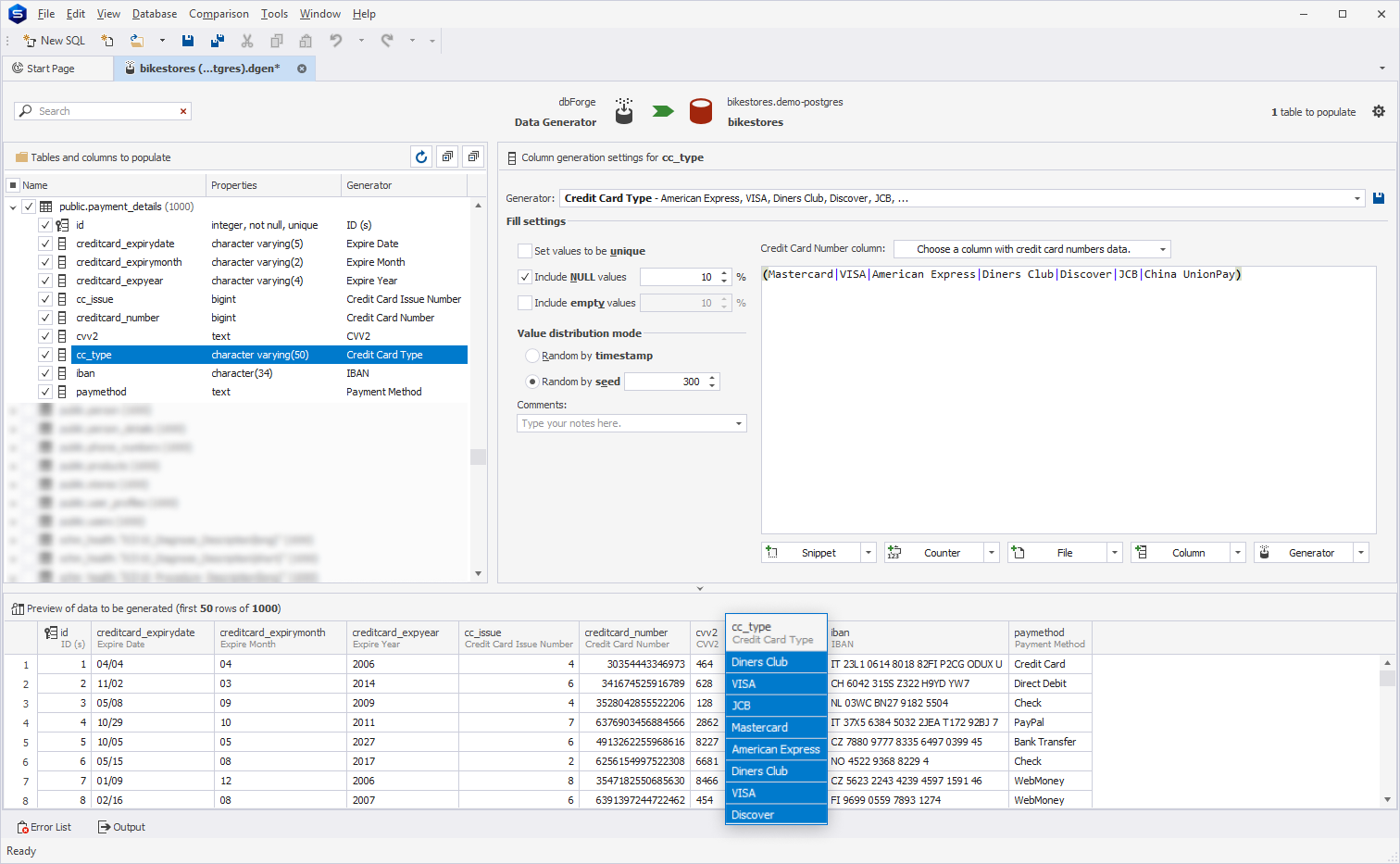Click the Output panel icon
Viewport: 1400px width, 864px height.
click(x=104, y=827)
